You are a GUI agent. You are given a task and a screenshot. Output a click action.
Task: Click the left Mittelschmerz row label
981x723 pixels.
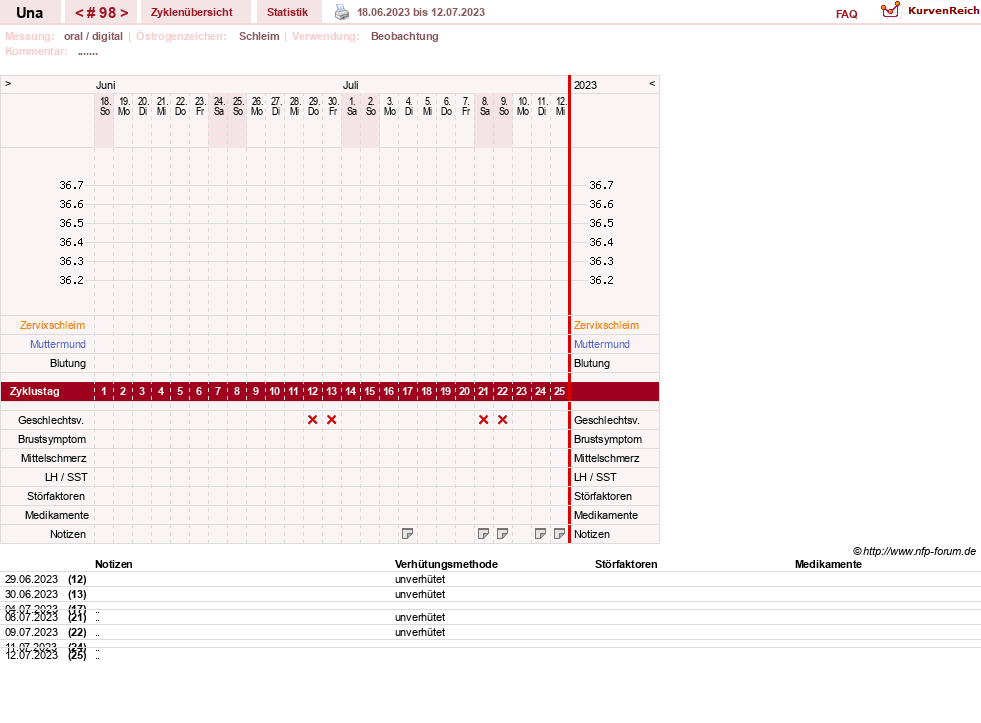click(53, 458)
